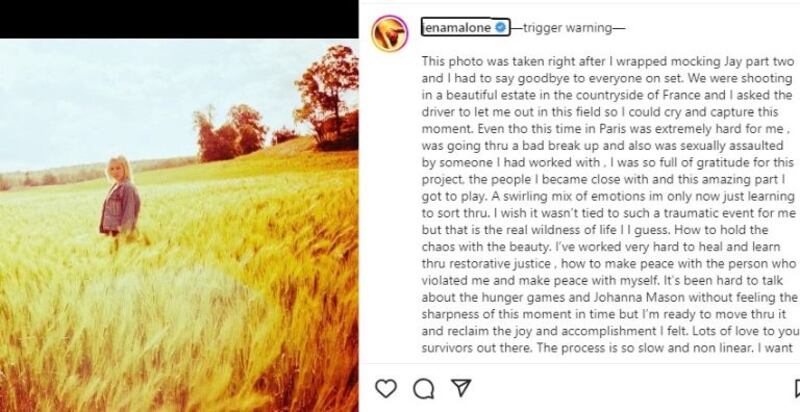Open comments via the speech bubble icon

[423, 388]
